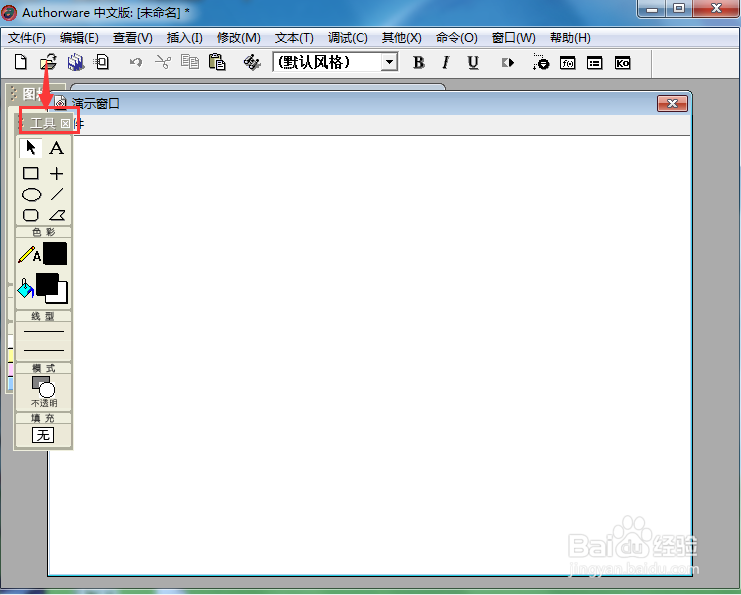Open the 调试(C) menu
Viewport: 741px width, 595px height.
pos(347,38)
